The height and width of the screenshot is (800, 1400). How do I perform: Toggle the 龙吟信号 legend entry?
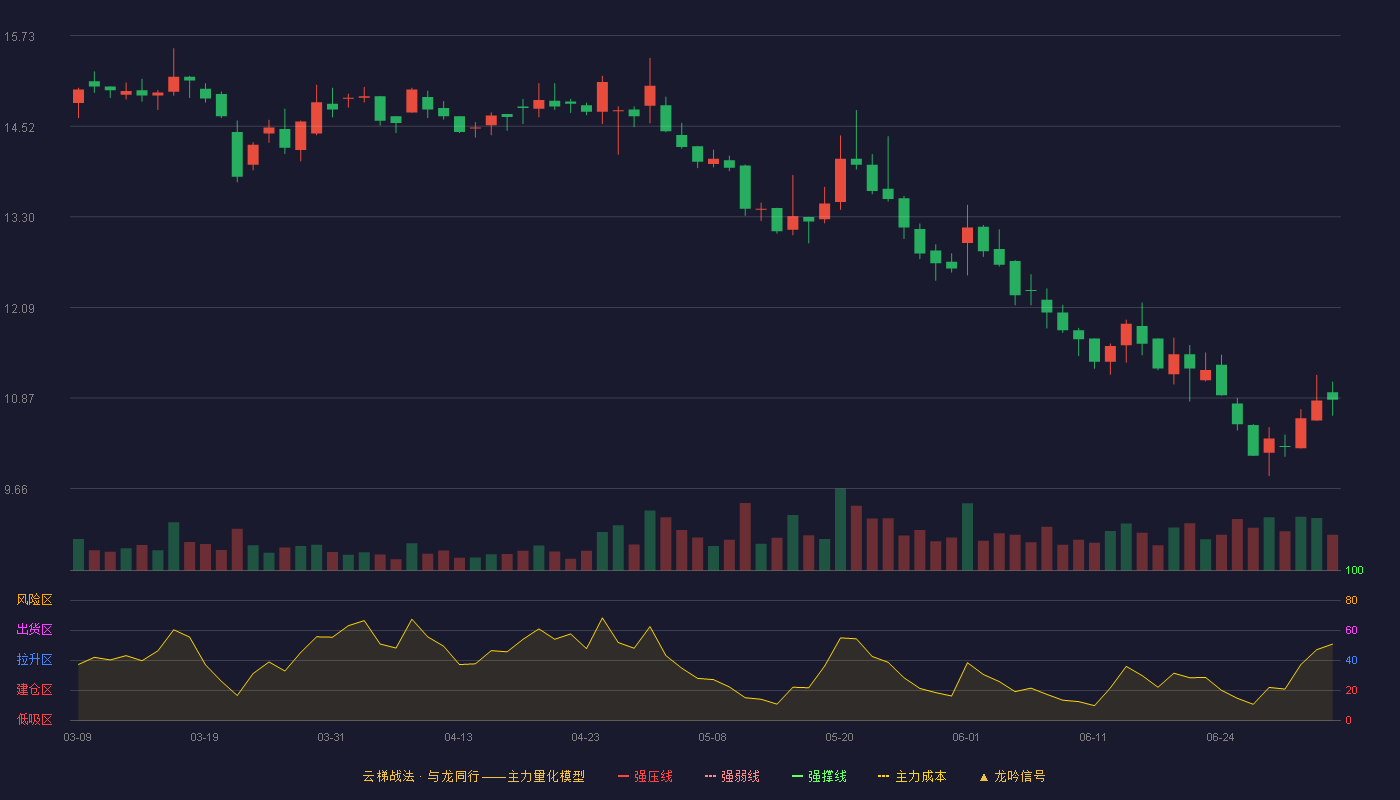(x=1012, y=776)
